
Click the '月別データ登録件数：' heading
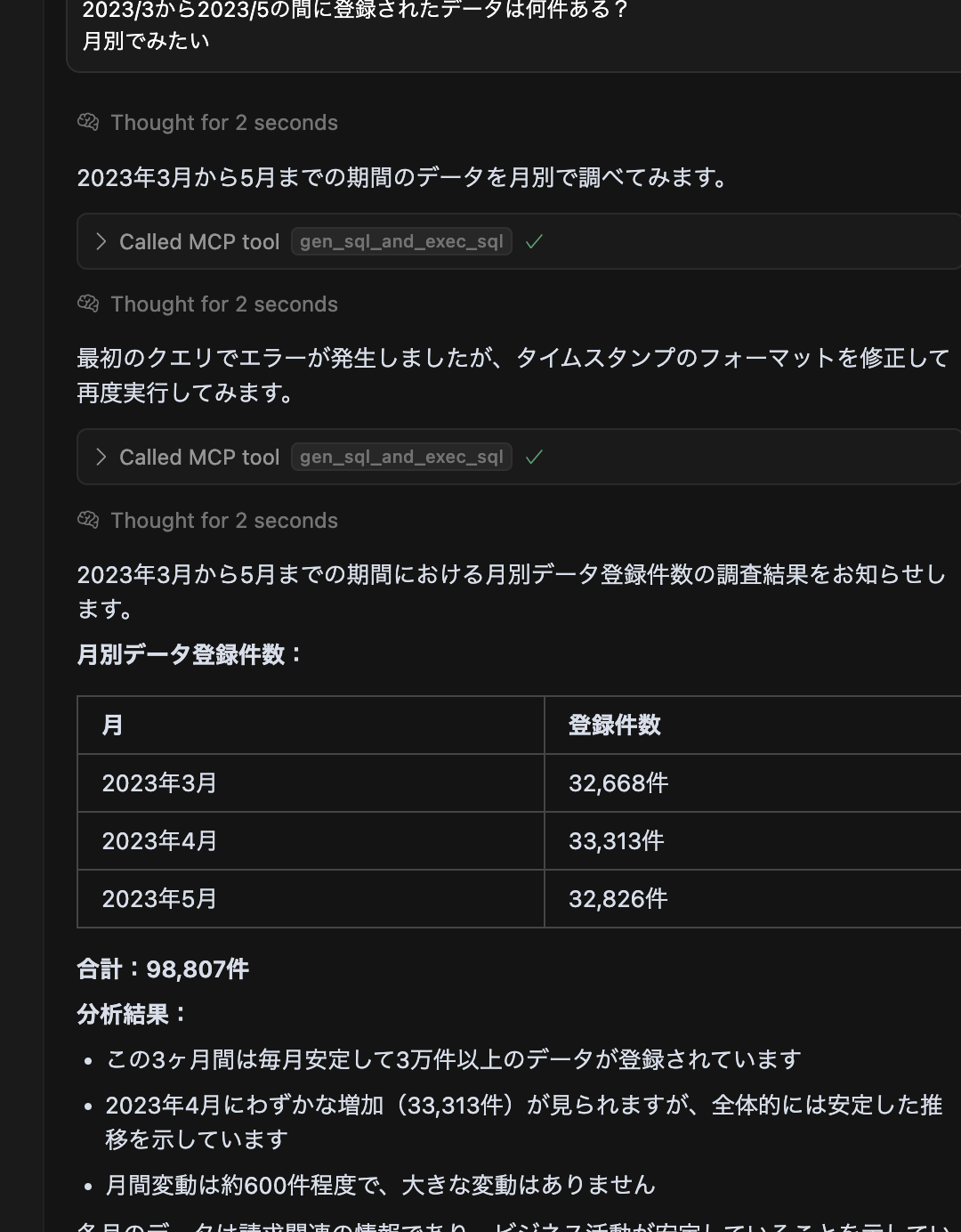click(x=191, y=655)
